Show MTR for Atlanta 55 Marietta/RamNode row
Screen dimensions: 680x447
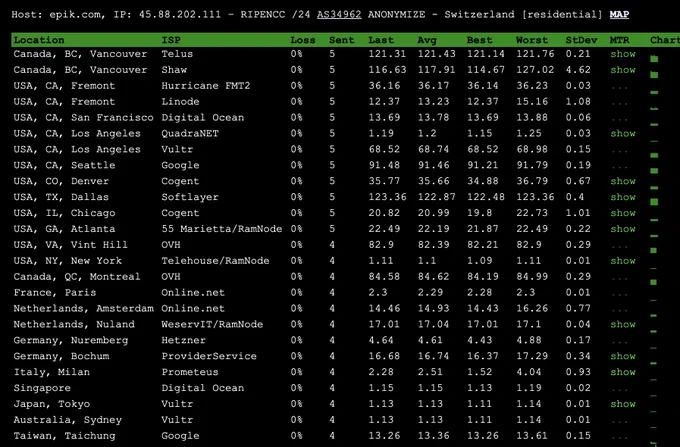623,229
